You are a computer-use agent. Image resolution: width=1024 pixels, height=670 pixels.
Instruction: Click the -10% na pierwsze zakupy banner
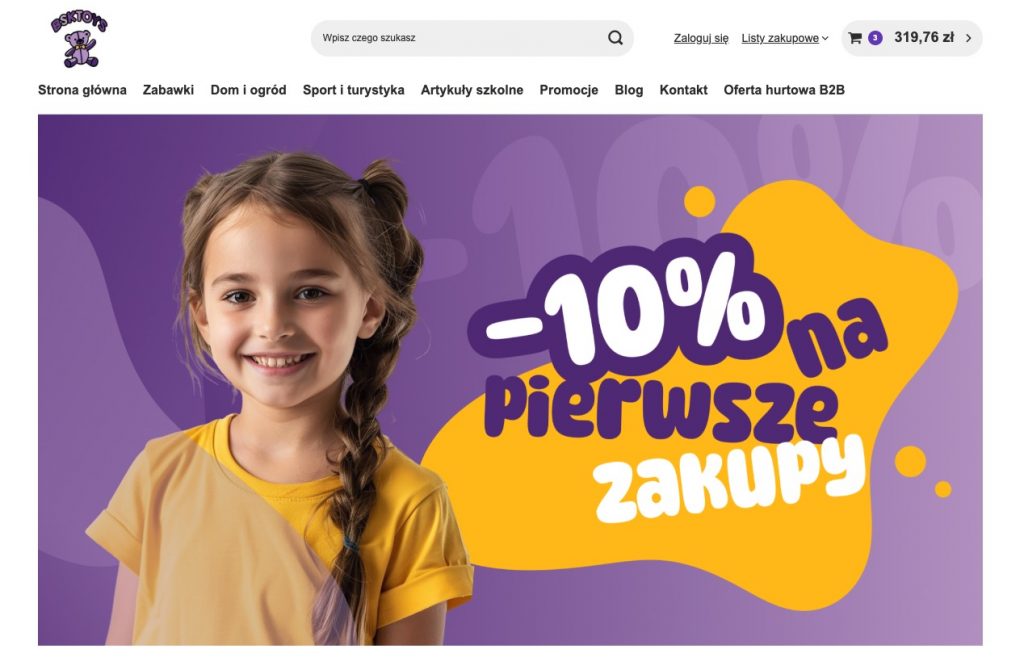pyautogui.click(x=510, y=380)
